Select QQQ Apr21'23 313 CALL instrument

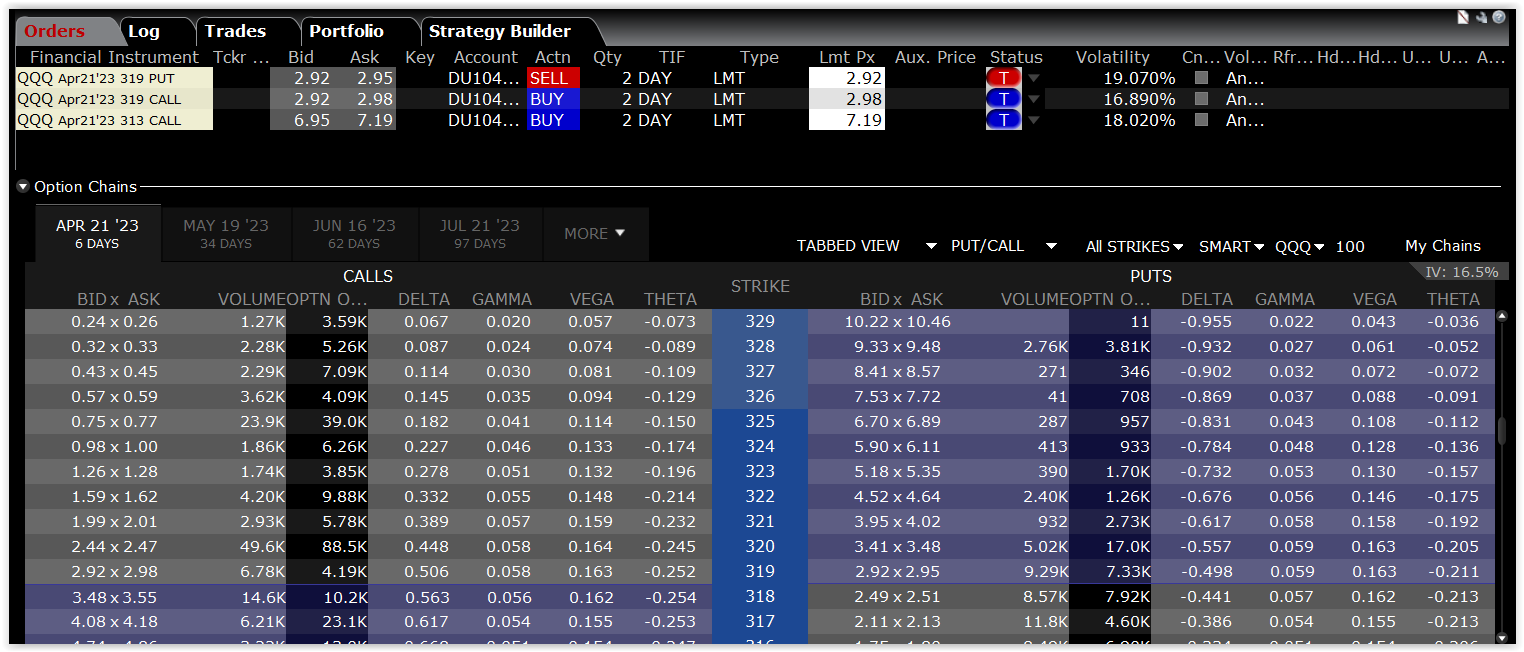(x=114, y=120)
